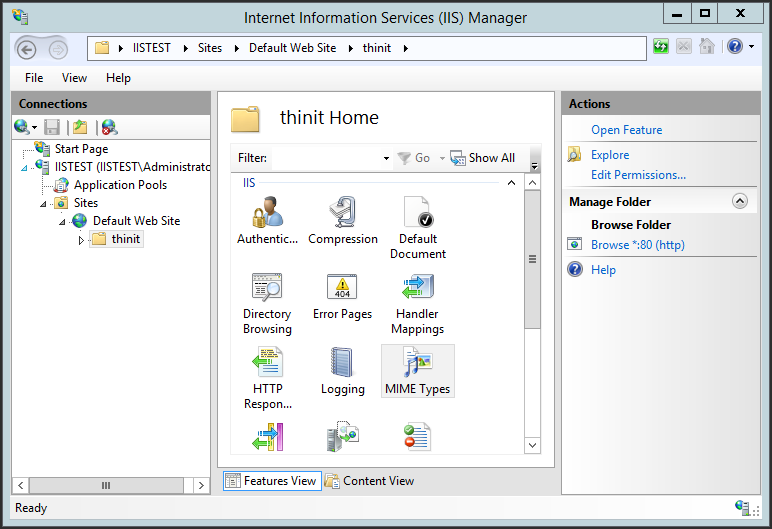Open HTTP Response Headers feature
The width and height of the screenshot is (772, 529).
267,378
